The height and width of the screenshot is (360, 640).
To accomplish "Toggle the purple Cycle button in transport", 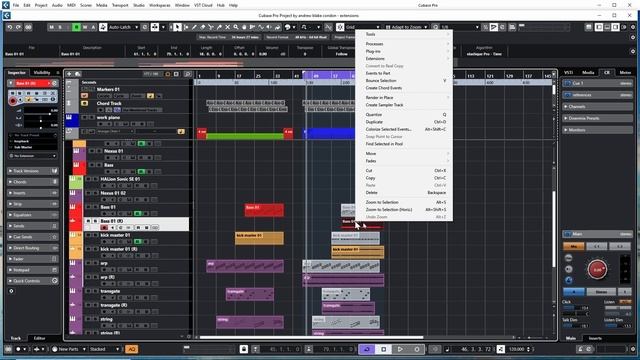I will [367, 349].
